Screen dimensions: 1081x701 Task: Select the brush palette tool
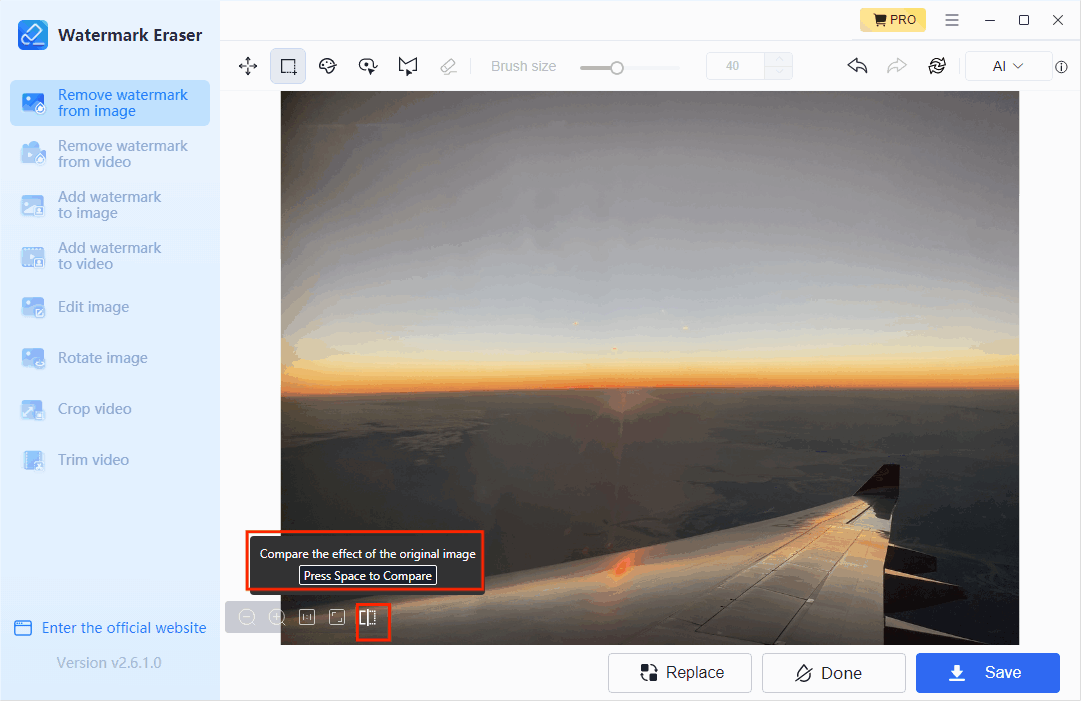pos(328,66)
